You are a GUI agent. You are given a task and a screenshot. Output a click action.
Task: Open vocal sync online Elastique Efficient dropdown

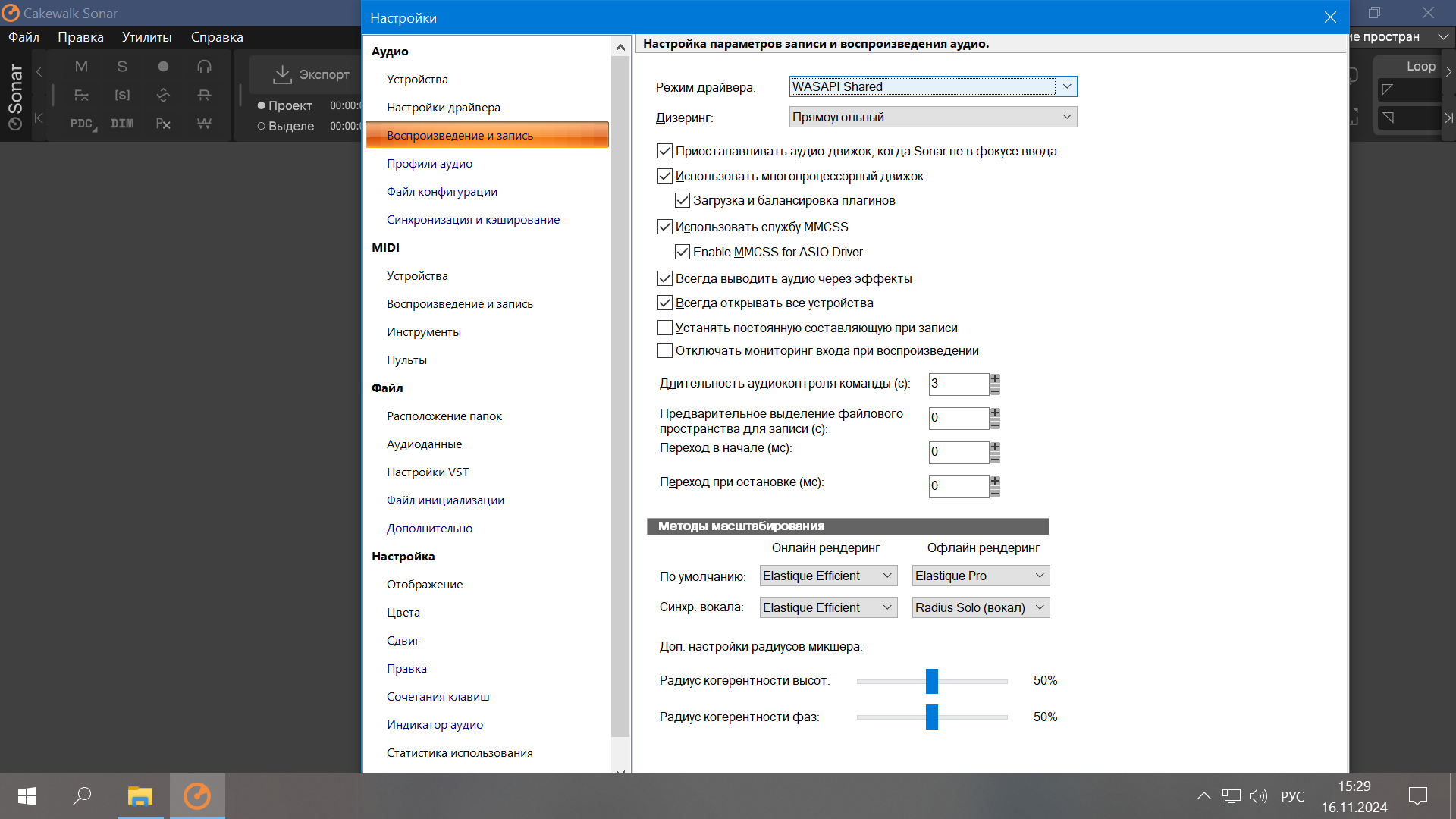[x=828, y=607]
